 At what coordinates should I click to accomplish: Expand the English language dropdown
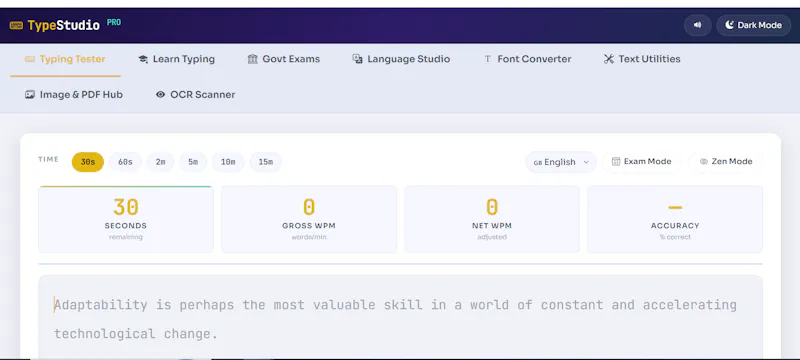pyautogui.click(x=561, y=162)
